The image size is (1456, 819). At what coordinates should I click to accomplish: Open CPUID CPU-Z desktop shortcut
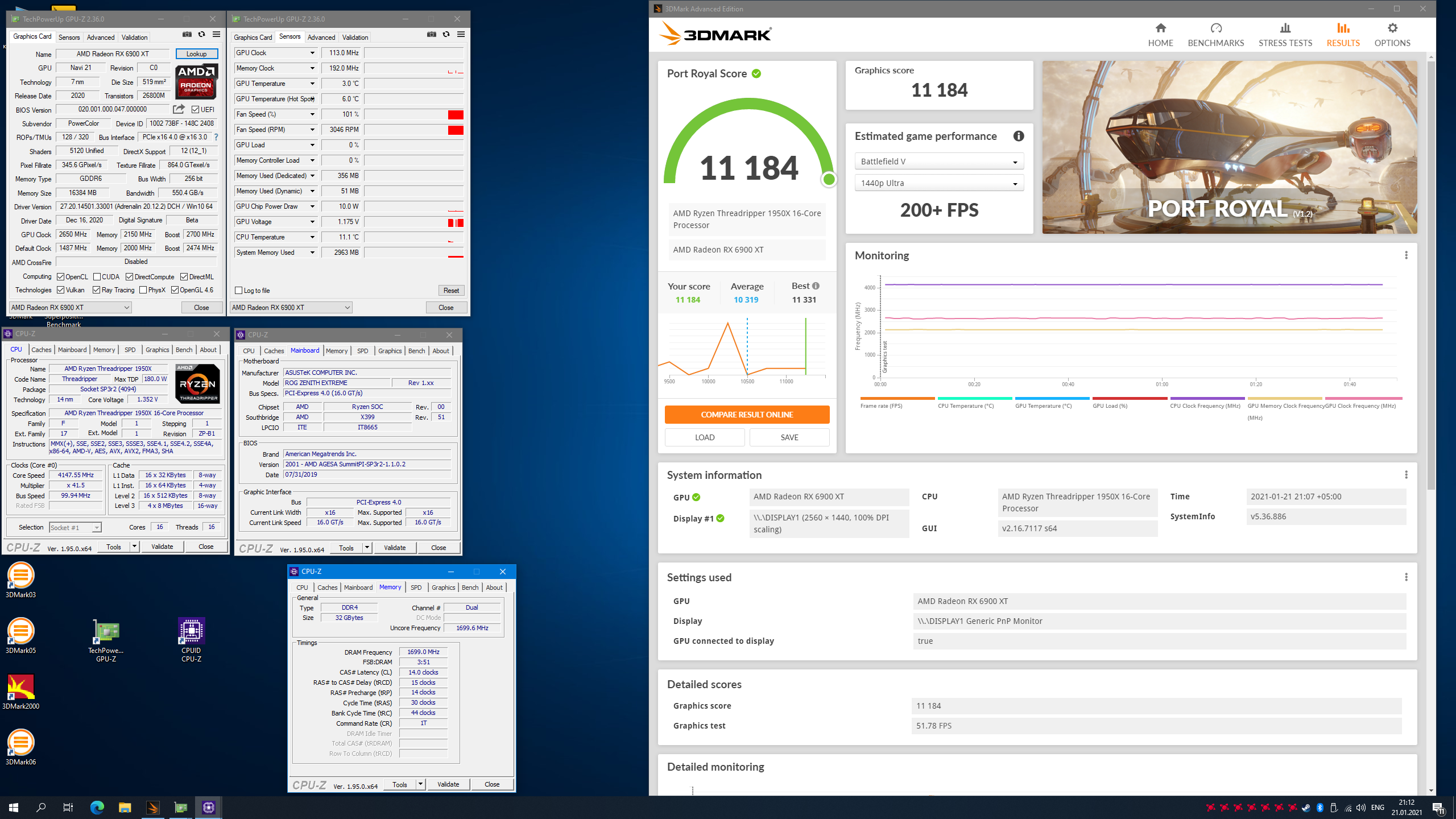[x=191, y=640]
